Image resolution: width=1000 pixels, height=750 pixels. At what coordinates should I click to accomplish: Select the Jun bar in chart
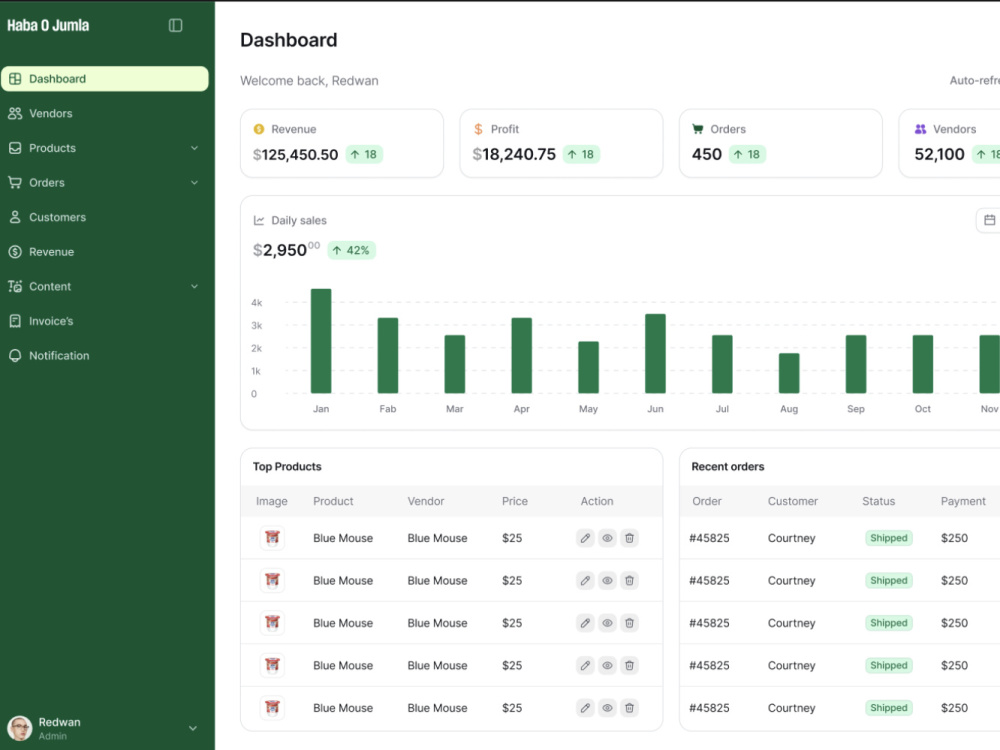(655, 353)
